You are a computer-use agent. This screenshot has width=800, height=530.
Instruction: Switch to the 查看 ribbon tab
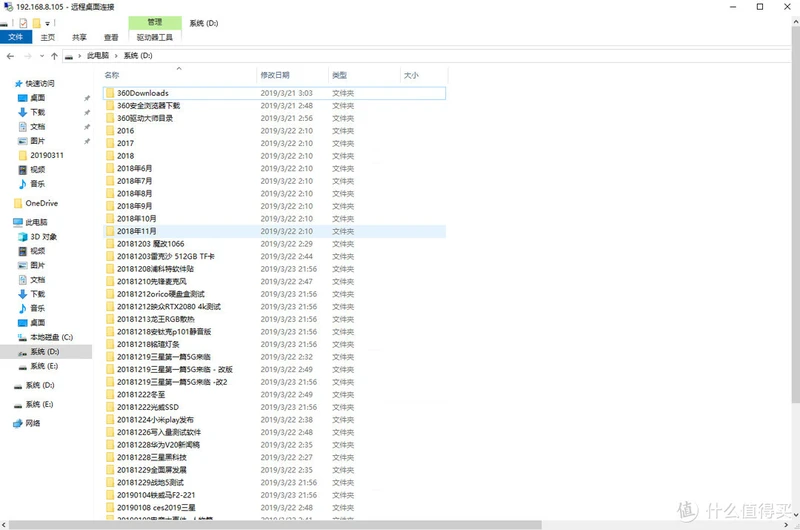[111, 38]
